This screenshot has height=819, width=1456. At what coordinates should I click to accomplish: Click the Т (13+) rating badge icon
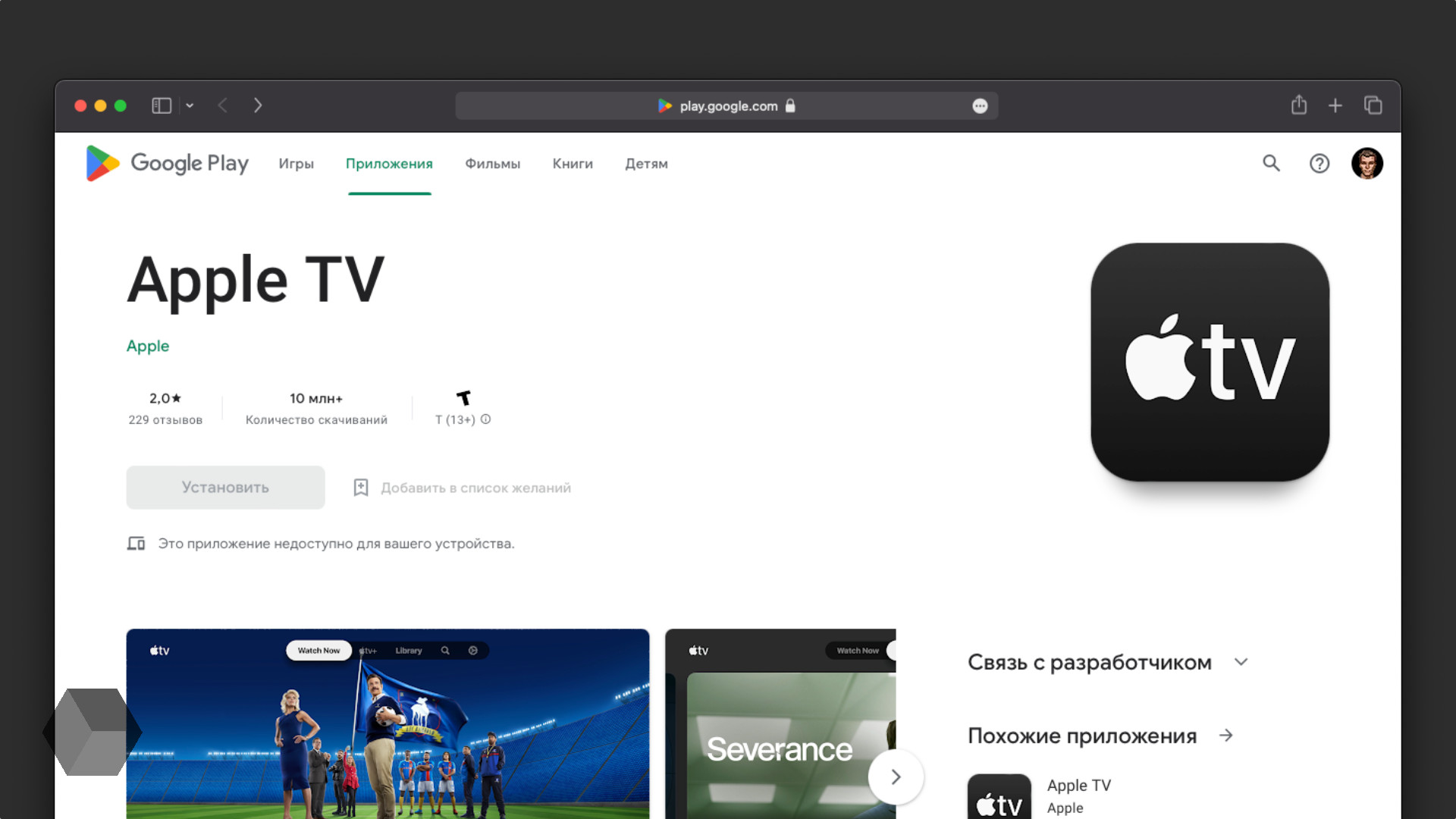point(463,398)
